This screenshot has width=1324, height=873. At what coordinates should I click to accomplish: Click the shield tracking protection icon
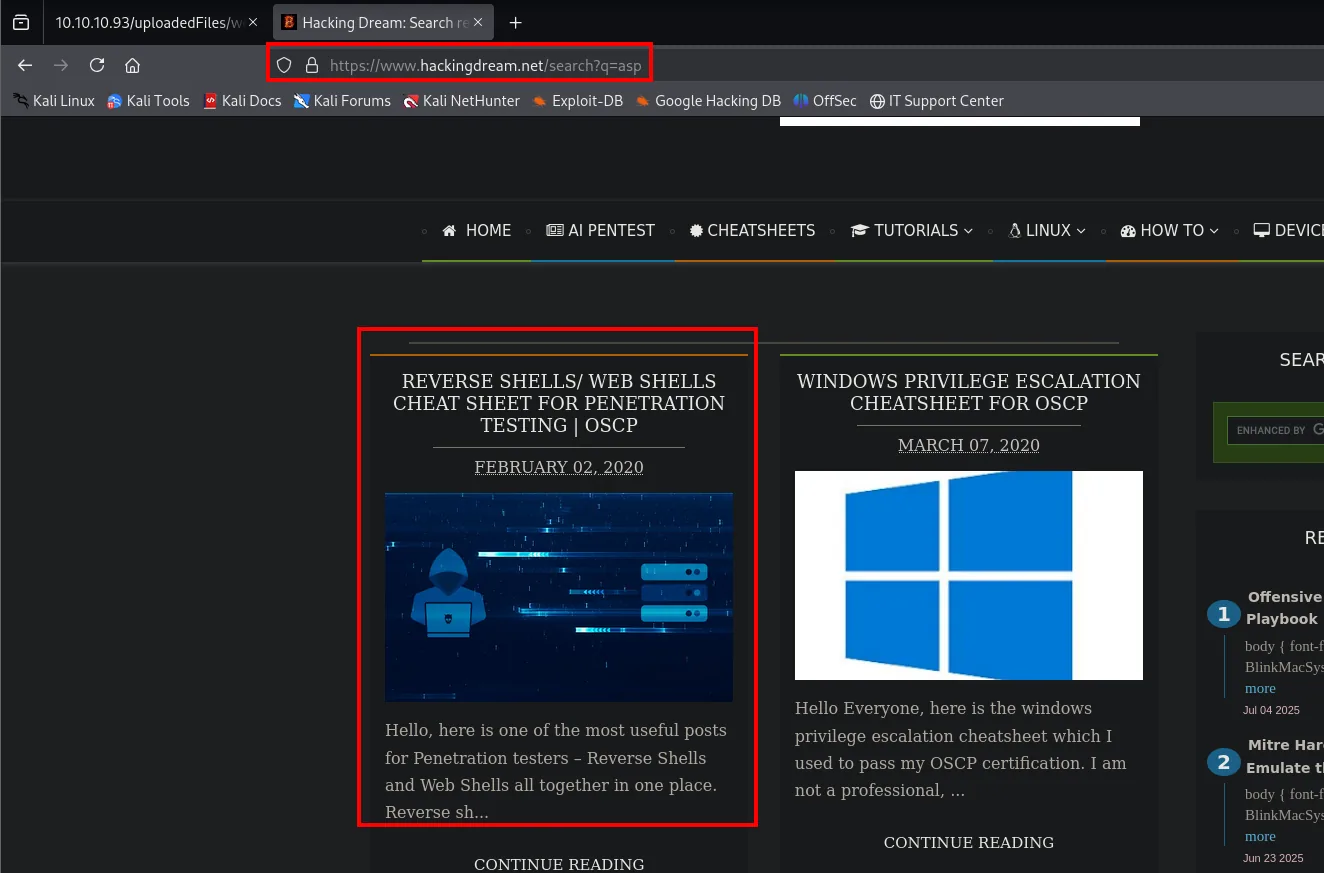pos(284,65)
